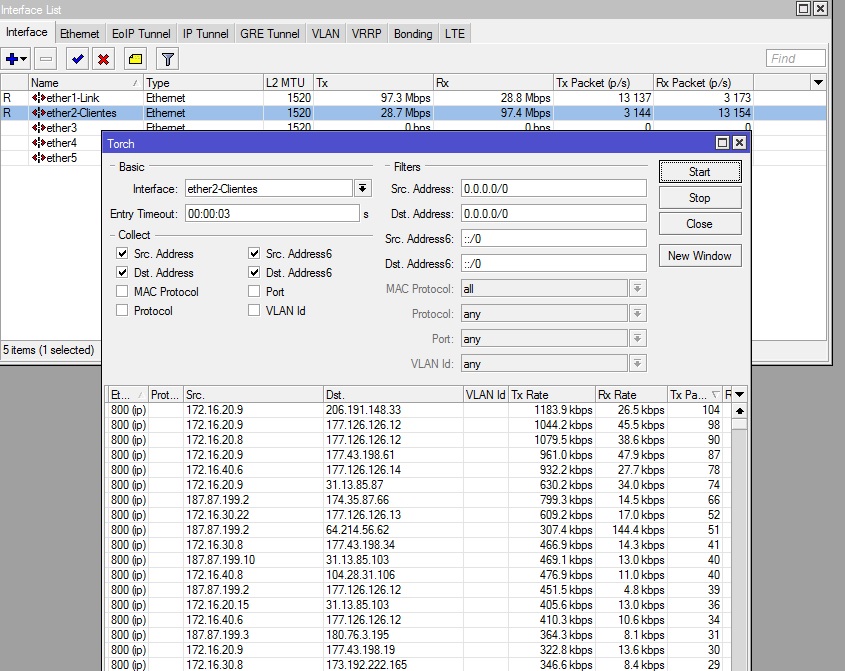Click the blue checkmark Enable icon
The width and height of the screenshot is (845, 671).
[x=78, y=60]
